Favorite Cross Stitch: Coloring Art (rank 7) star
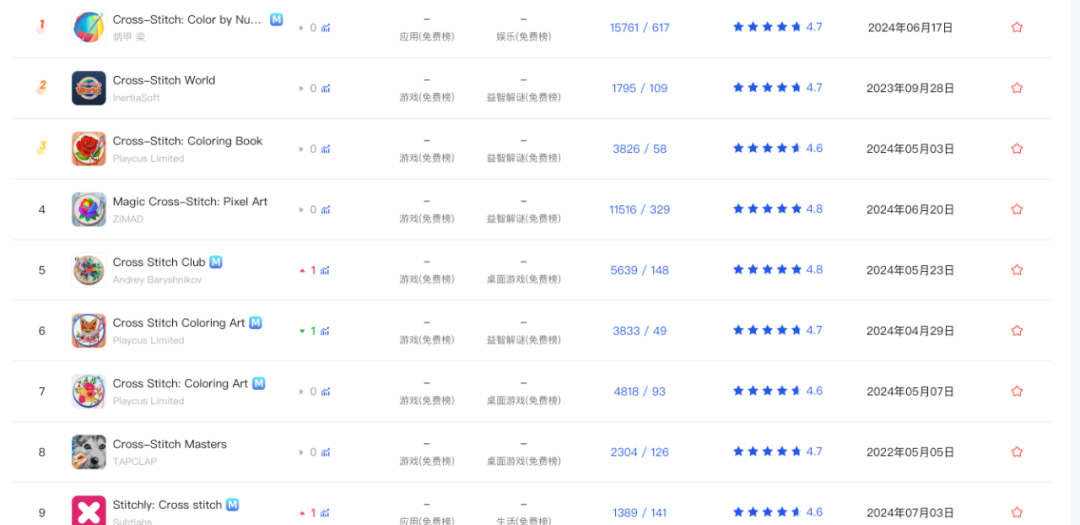The height and width of the screenshot is (525, 1080). pos(1017,391)
